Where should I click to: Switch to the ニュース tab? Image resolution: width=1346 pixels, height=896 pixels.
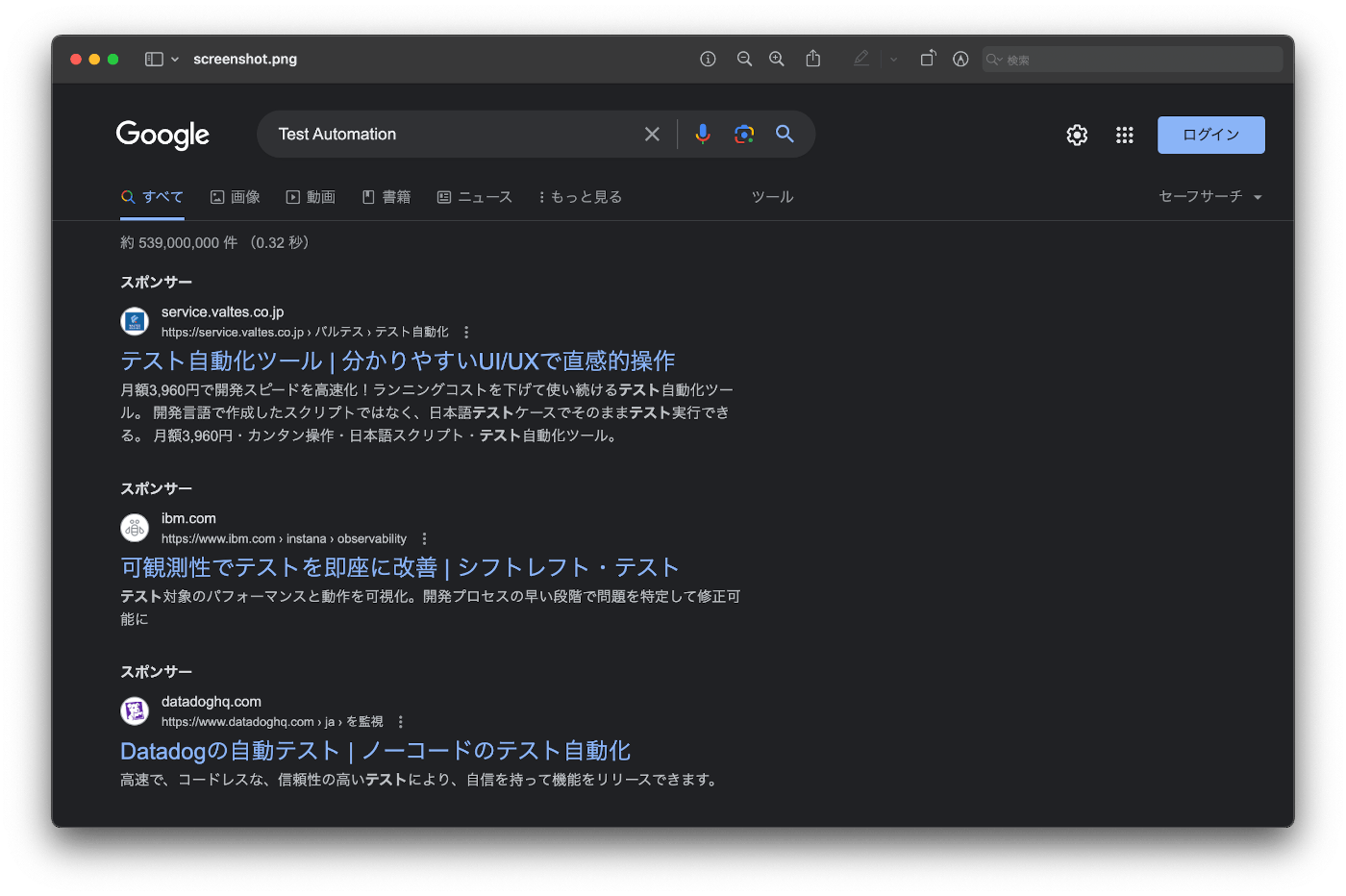(x=475, y=197)
